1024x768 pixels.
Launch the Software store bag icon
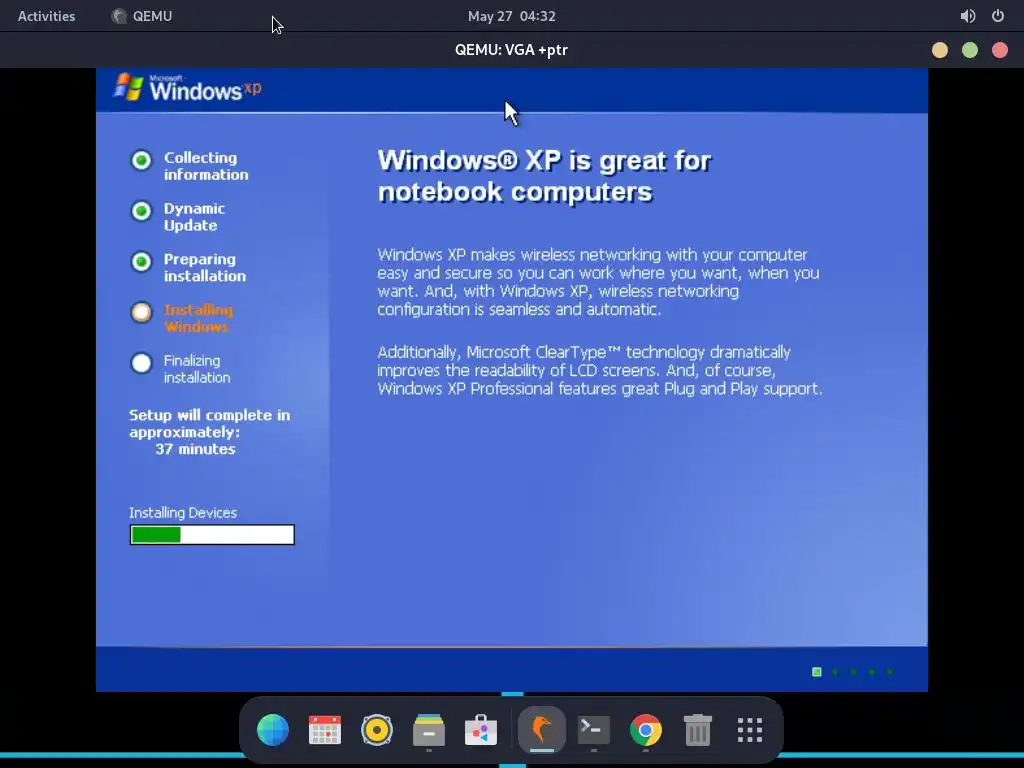481,729
